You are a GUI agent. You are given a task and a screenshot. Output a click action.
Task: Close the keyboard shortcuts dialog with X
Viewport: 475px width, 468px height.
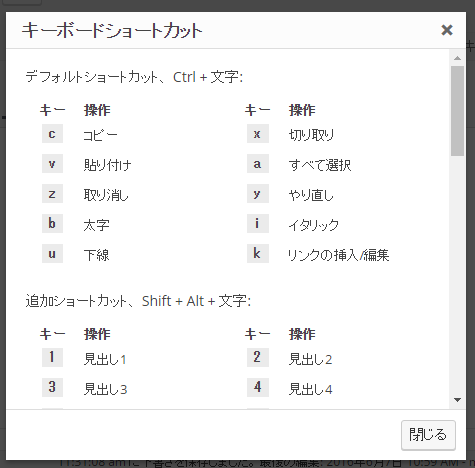(x=447, y=30)
